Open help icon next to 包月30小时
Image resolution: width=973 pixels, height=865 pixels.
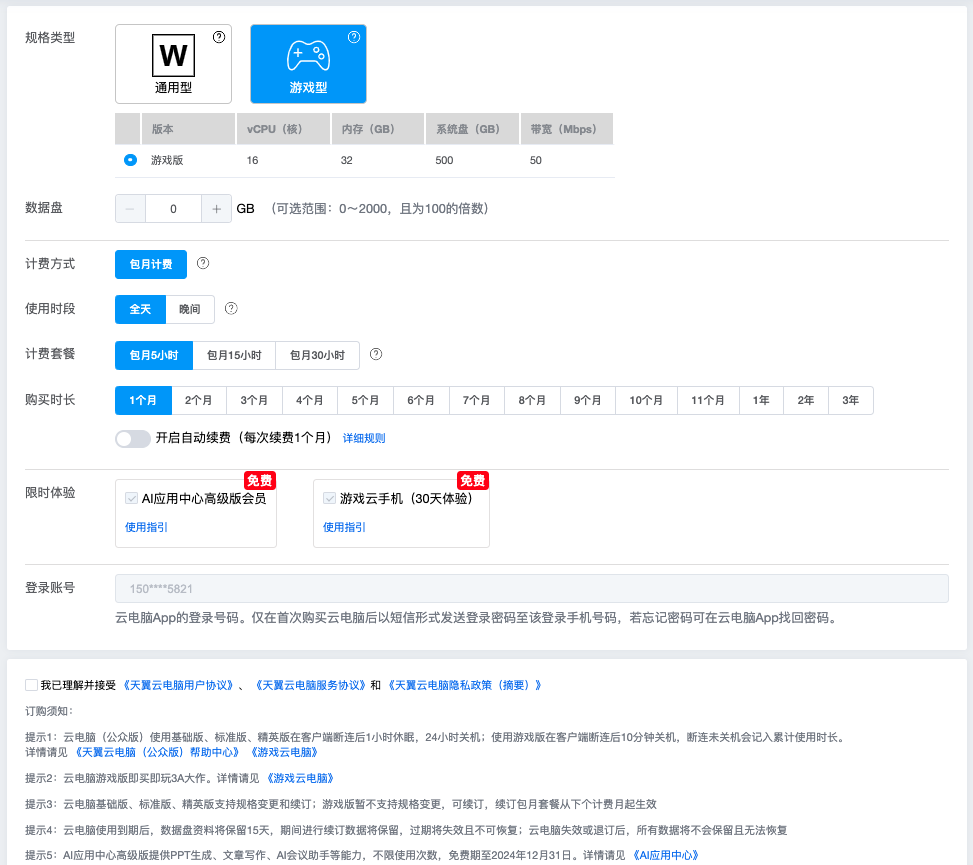376,354
